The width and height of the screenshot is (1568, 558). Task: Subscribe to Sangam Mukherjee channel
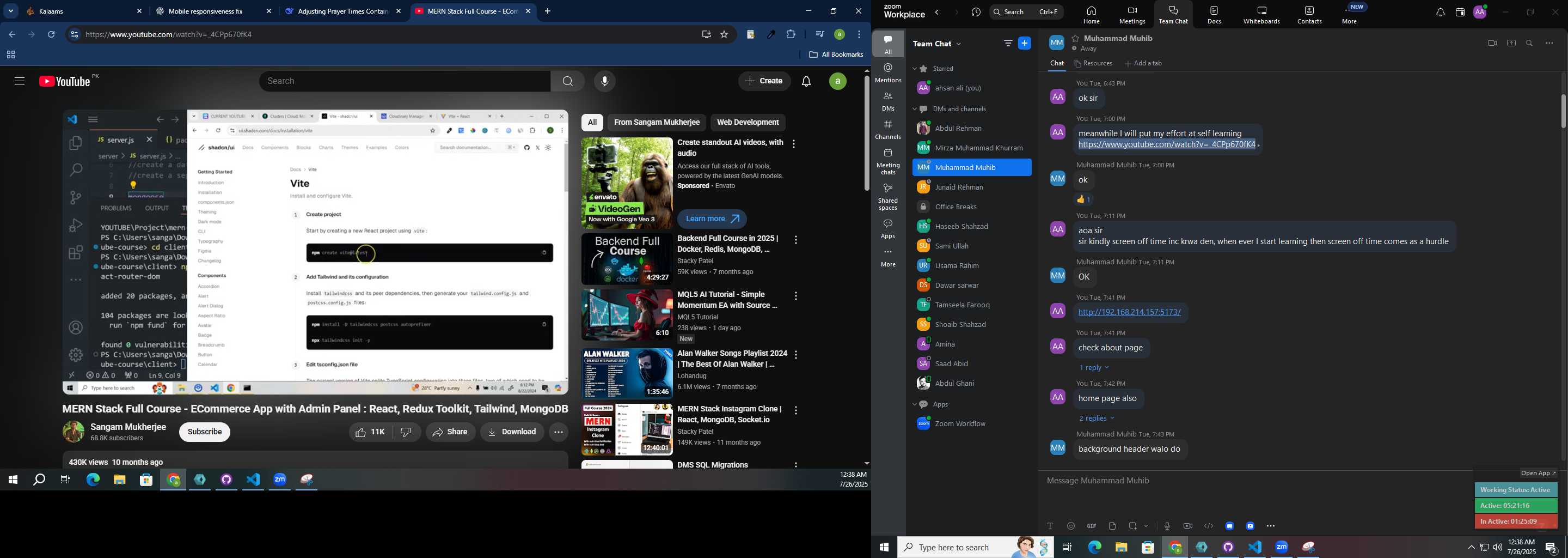click(205, 432)
